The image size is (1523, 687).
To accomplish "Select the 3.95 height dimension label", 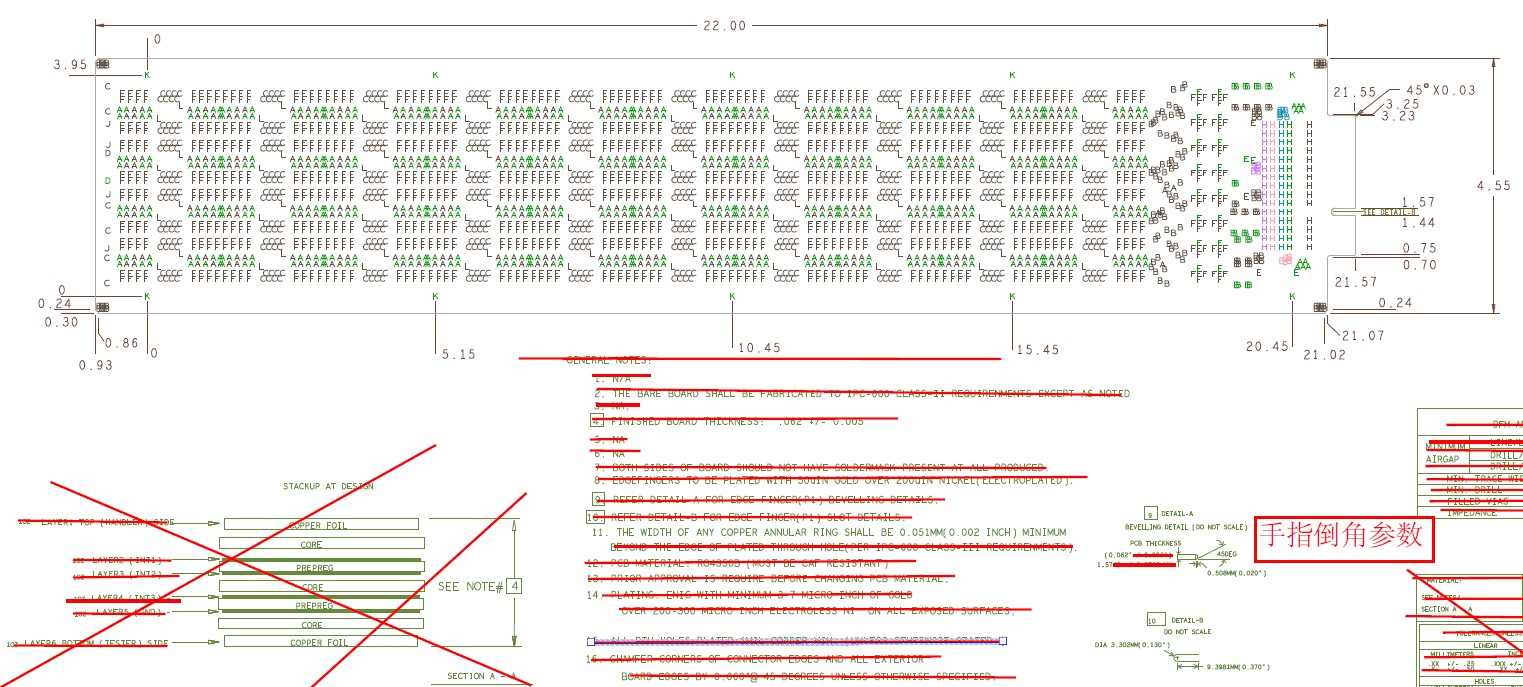I will pos(71,66).
